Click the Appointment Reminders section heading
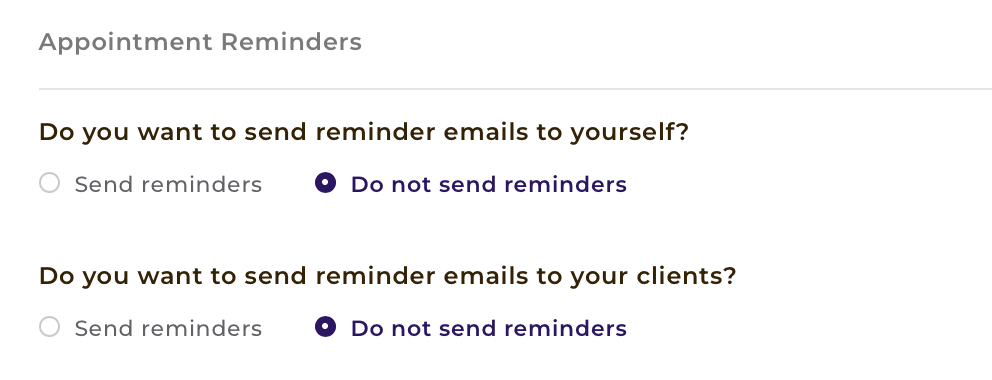The width and height of the screenshot is (992, 380). coord(201,42)
